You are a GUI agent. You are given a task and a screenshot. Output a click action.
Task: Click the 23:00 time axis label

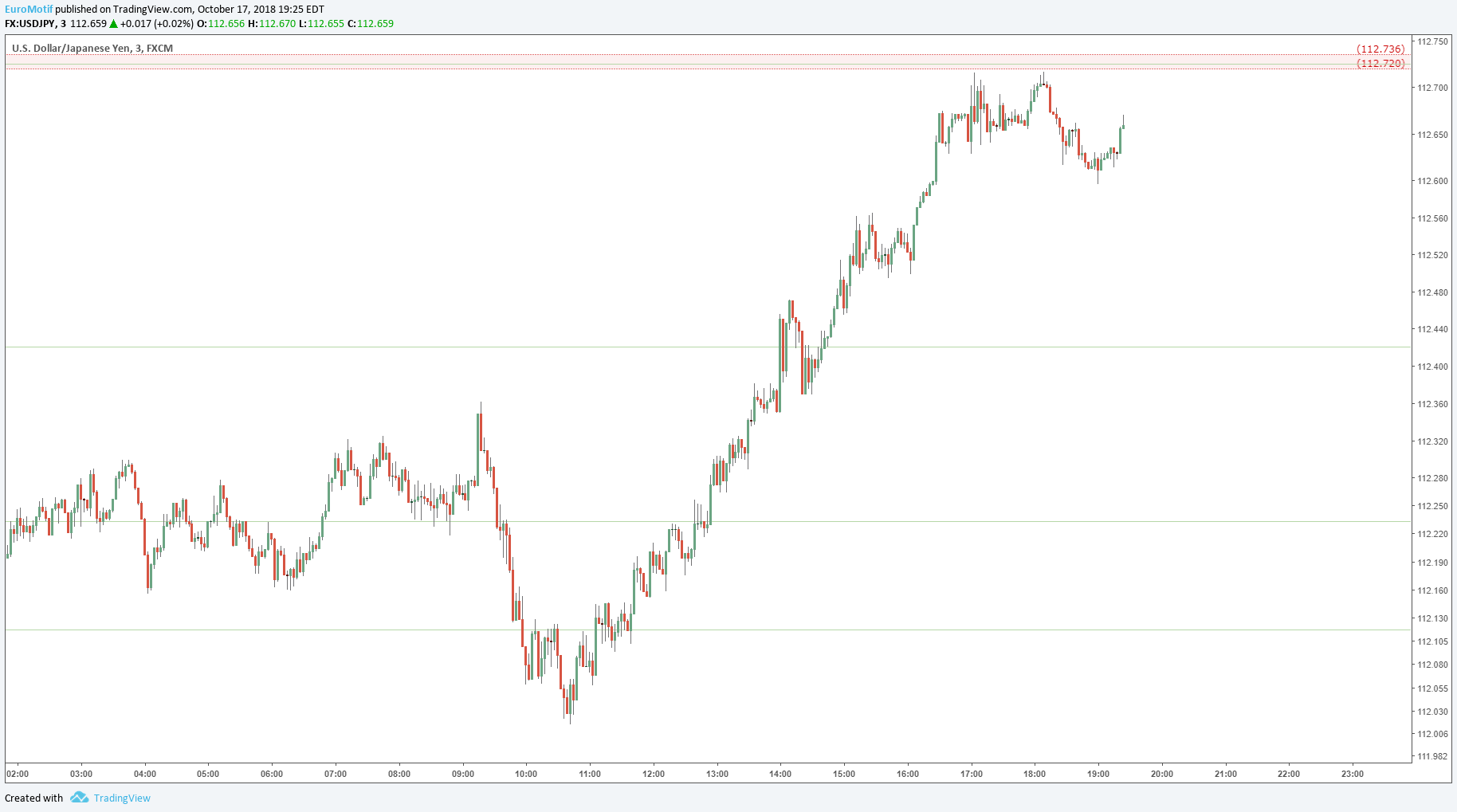tap(1353, 774)
